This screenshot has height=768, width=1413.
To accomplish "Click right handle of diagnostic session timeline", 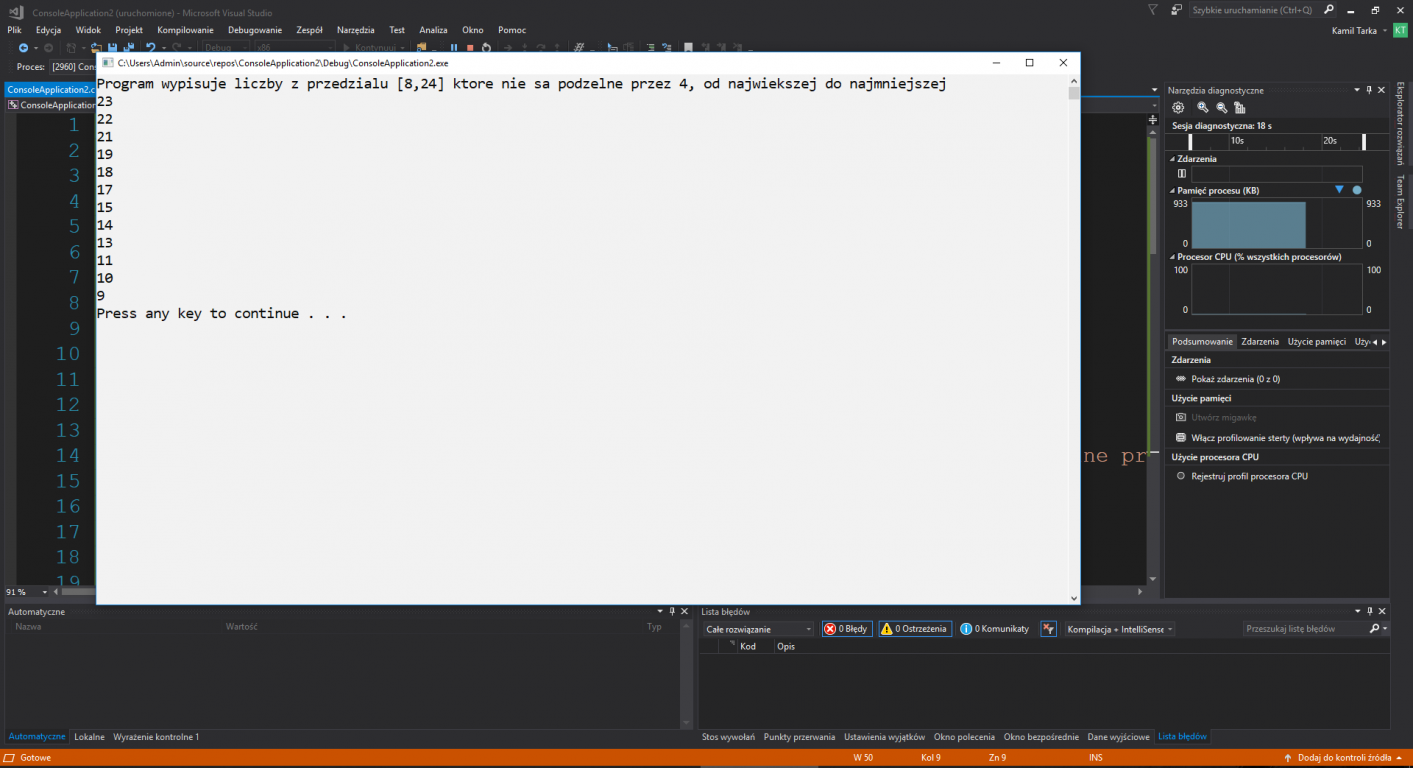I will pyautogui.click(x=1364, y=142).
